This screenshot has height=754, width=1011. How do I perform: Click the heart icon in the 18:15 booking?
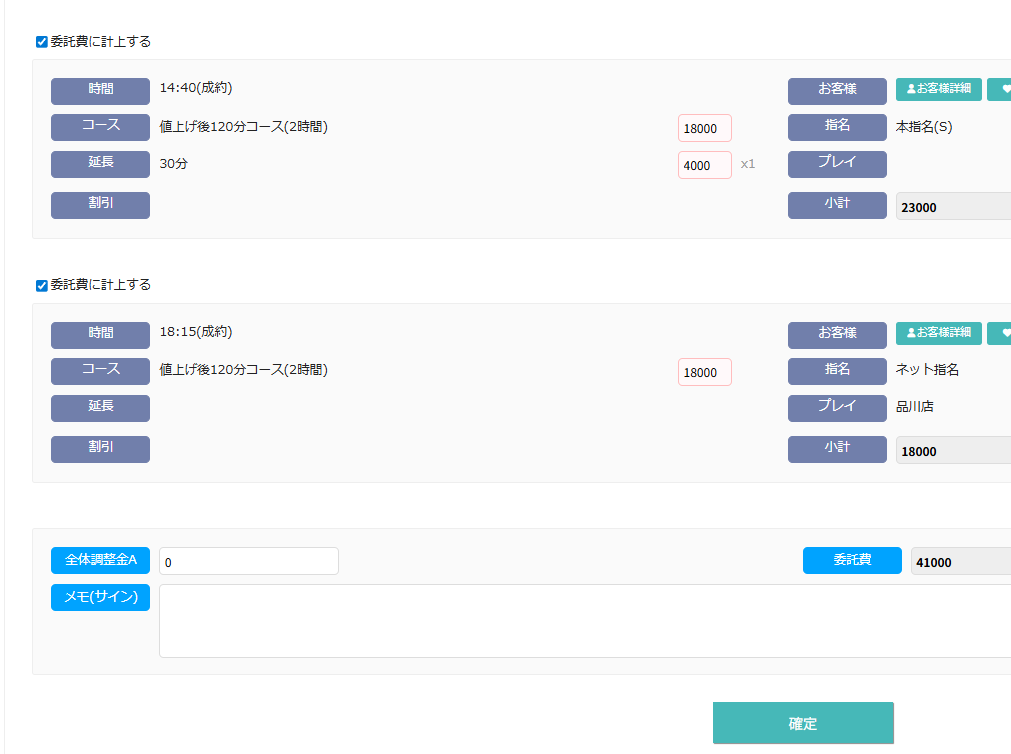coord(1000,333)
